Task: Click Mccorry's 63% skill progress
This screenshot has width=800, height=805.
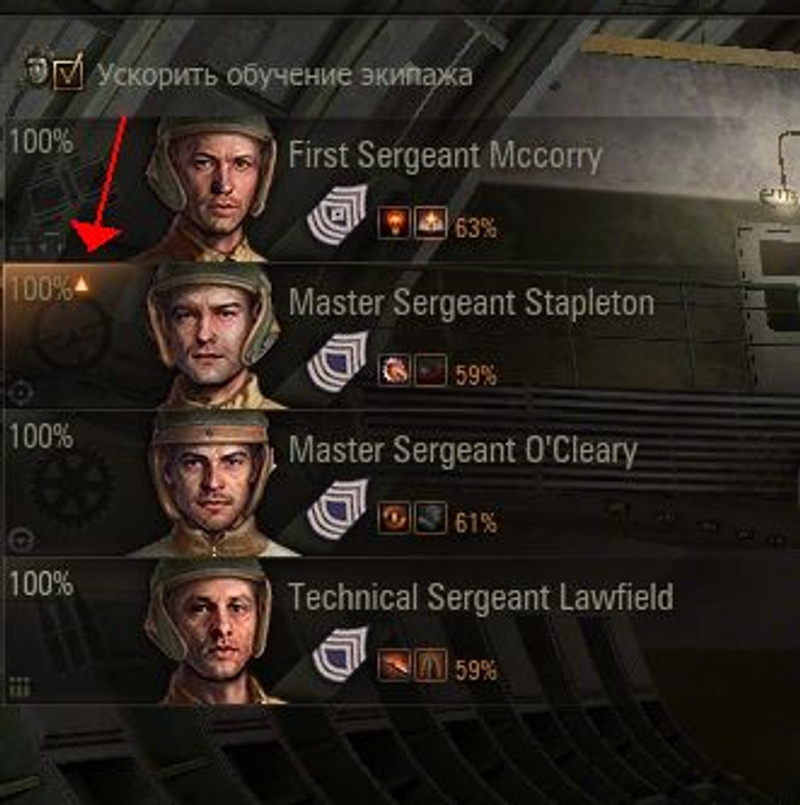Action: 475,227
